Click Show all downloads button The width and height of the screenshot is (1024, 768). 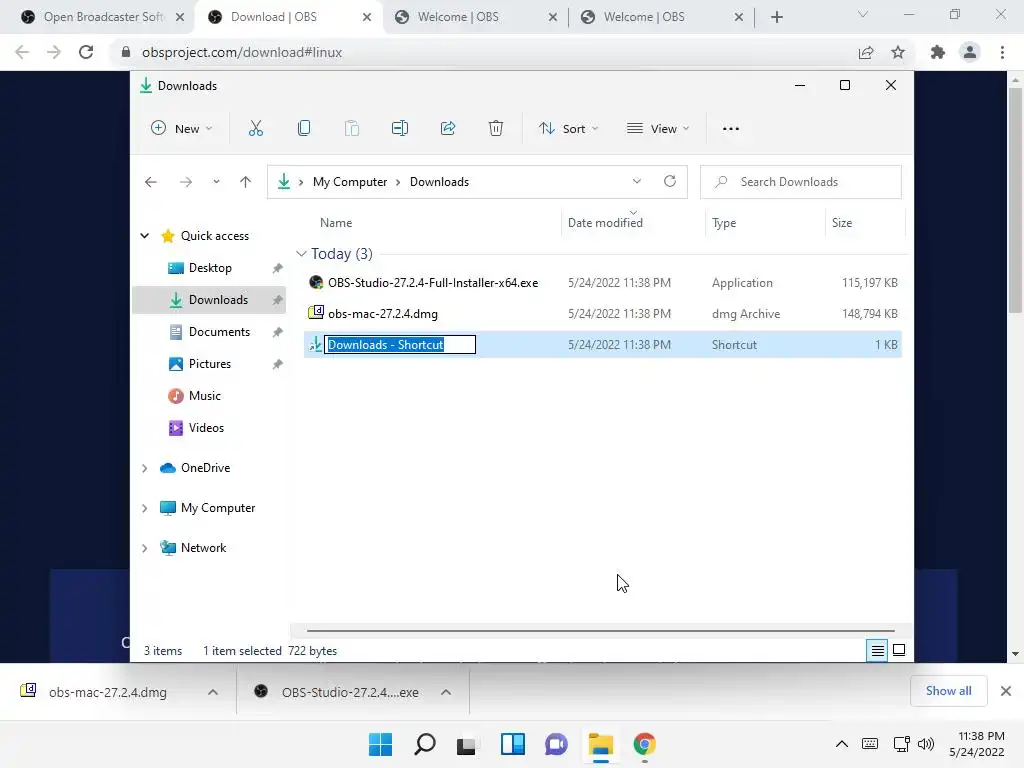pos(948,691)
